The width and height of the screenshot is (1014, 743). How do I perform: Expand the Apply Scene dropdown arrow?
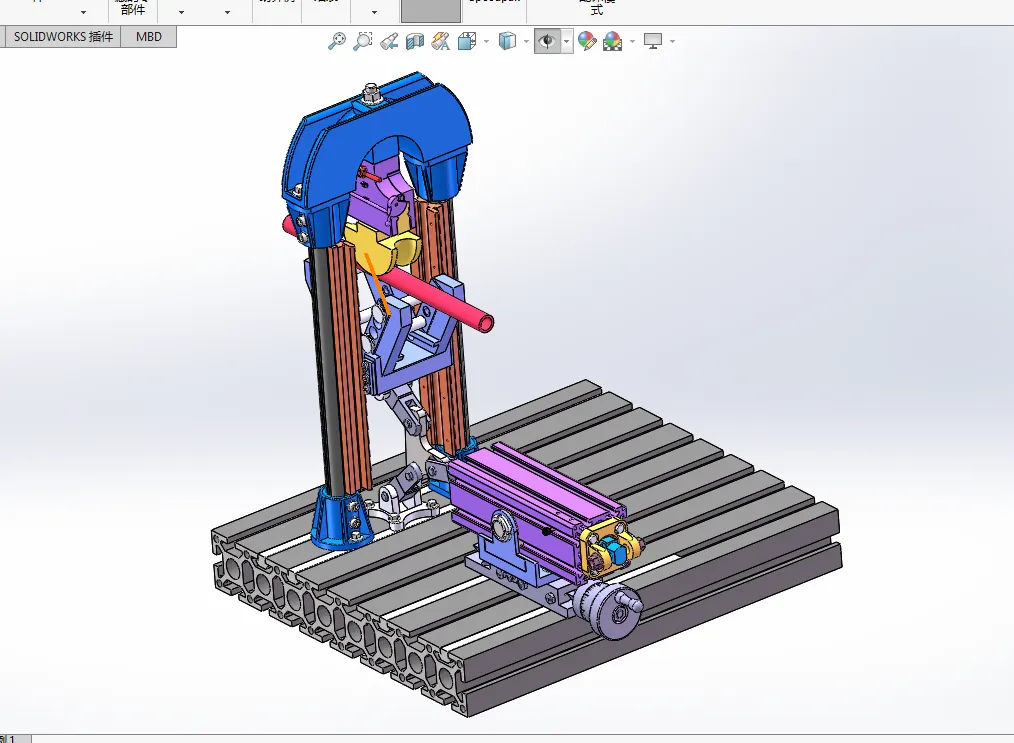click(632, 42)
